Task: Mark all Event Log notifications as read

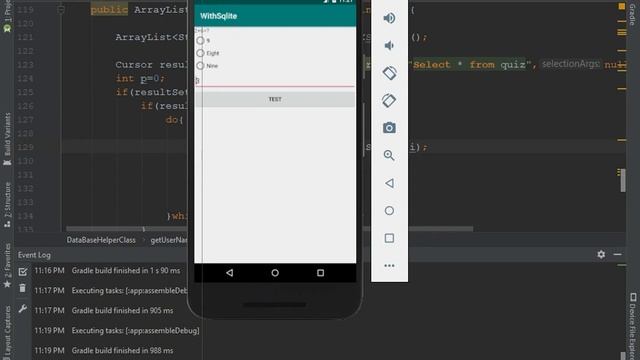Action: [x=23, y=271]
